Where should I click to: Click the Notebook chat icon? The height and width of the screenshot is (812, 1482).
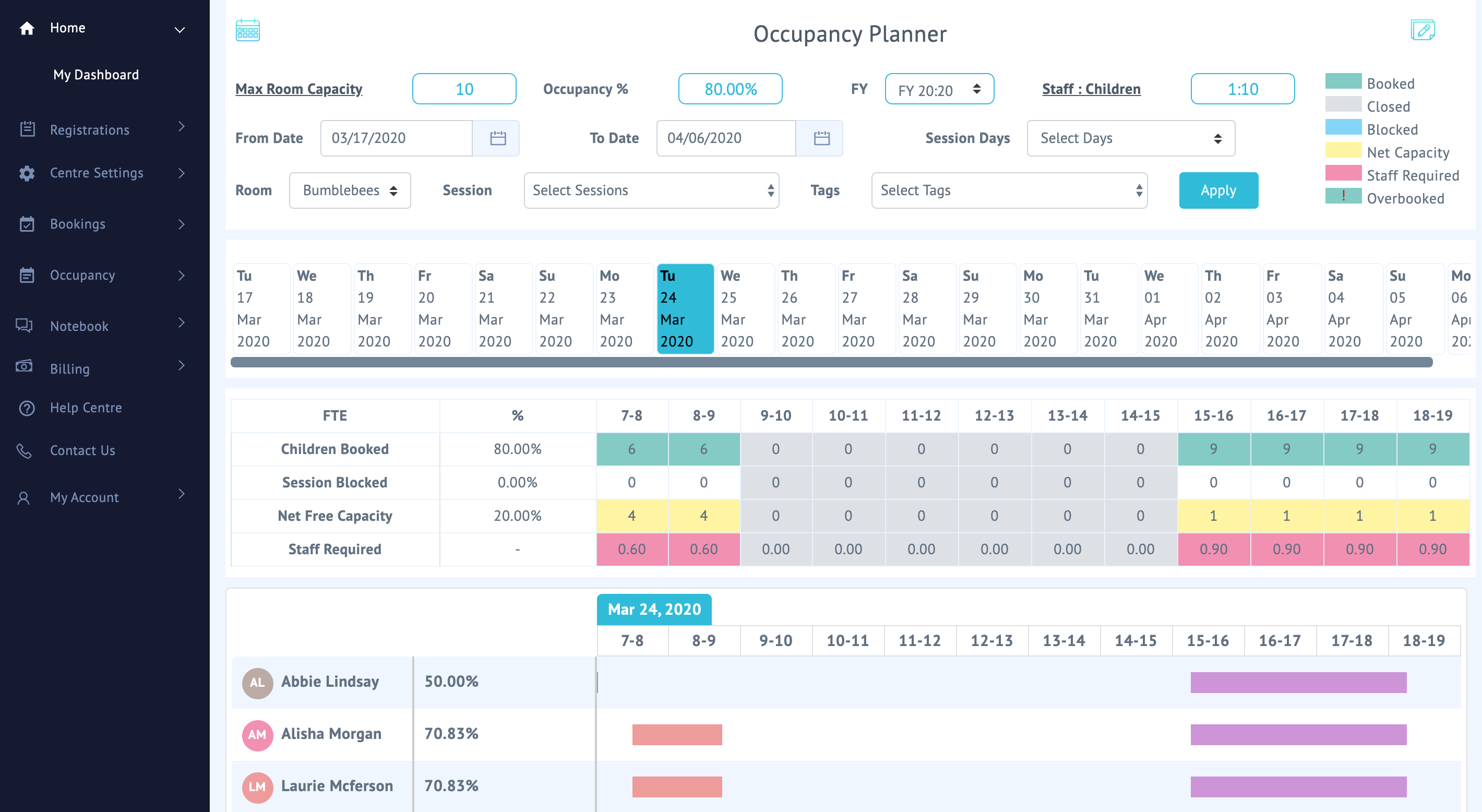click(24, 325)
